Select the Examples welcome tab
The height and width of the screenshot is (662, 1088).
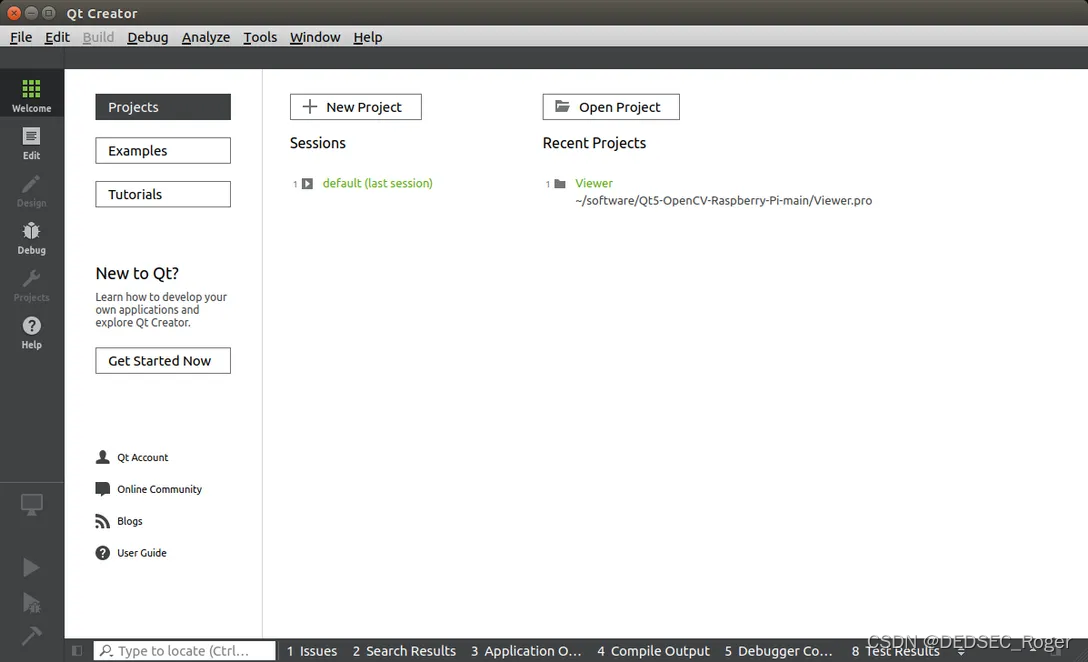(163, 151)
